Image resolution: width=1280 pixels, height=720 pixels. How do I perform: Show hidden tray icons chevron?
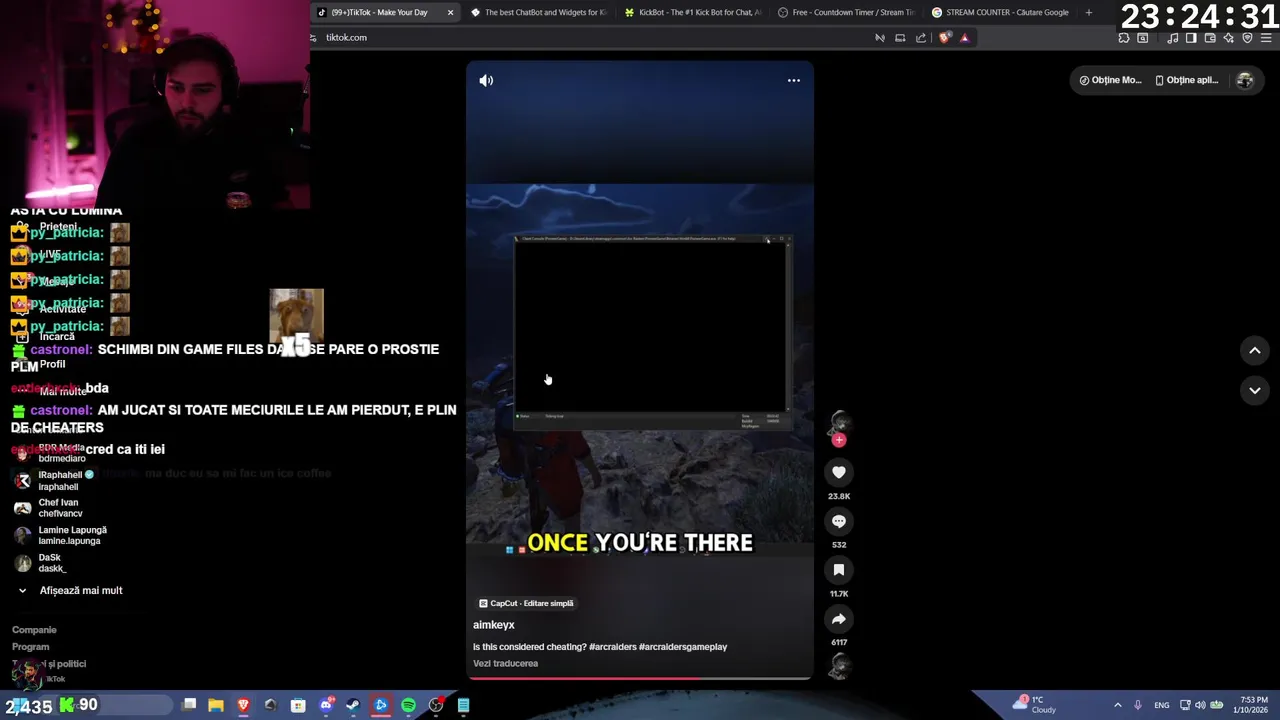click(x=1117, y=705)
